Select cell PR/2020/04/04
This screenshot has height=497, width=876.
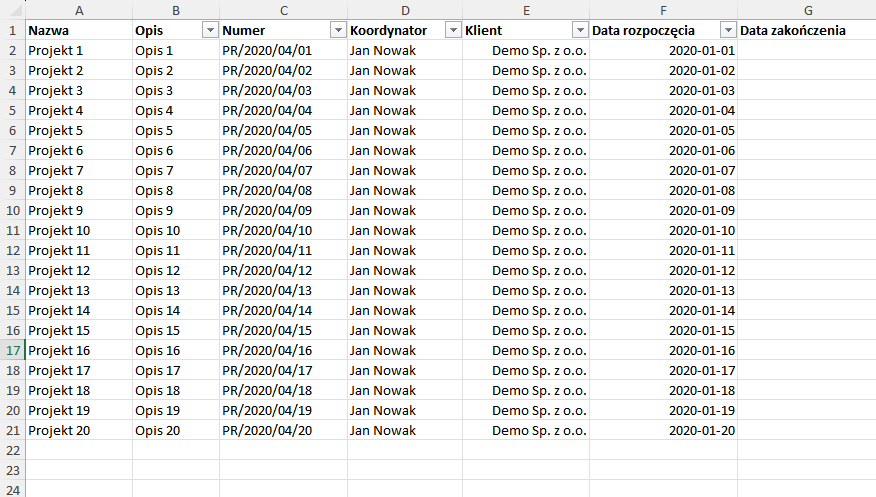click(283, 111)
